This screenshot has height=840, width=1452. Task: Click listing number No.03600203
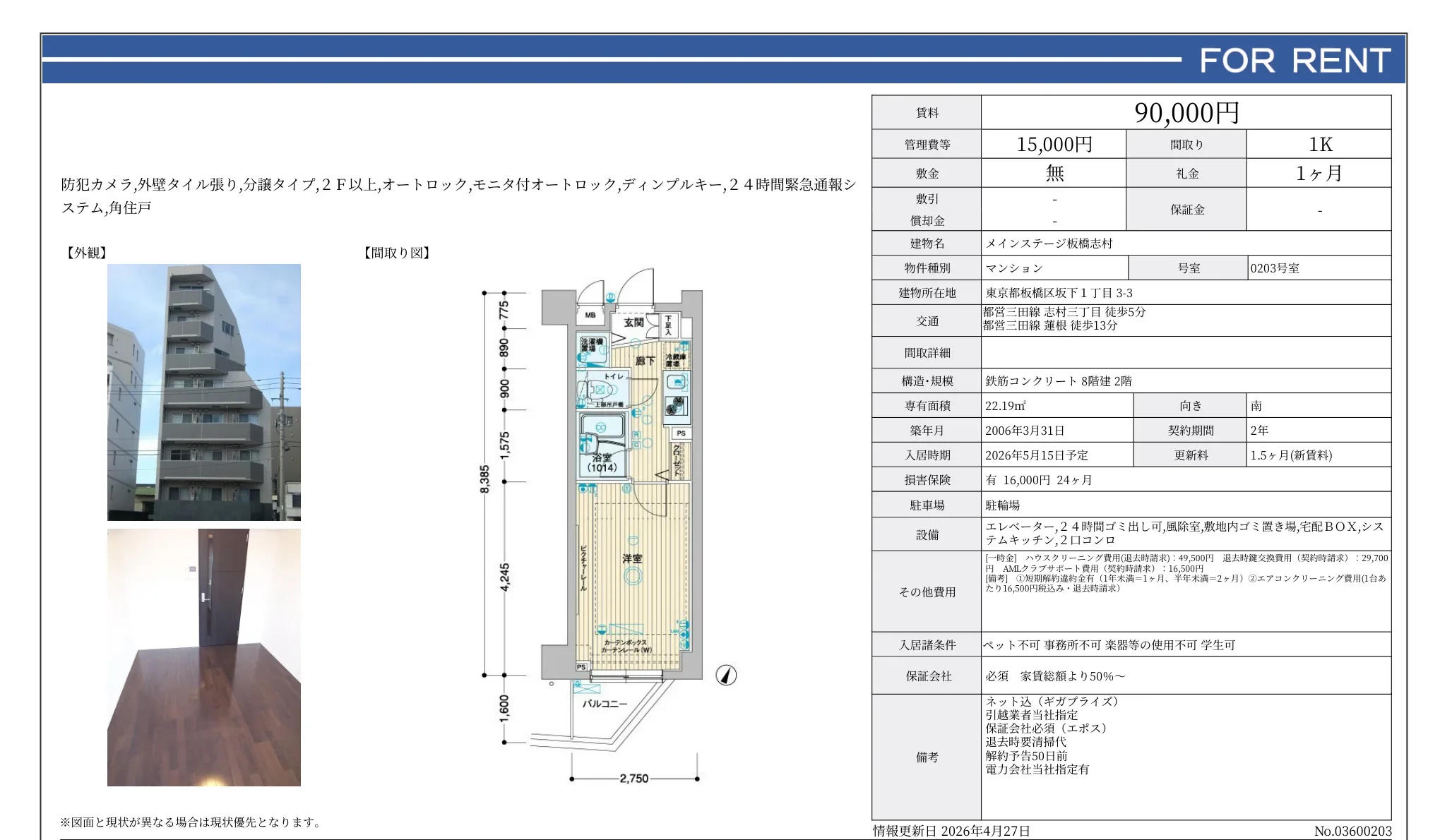pos(1352,831)
